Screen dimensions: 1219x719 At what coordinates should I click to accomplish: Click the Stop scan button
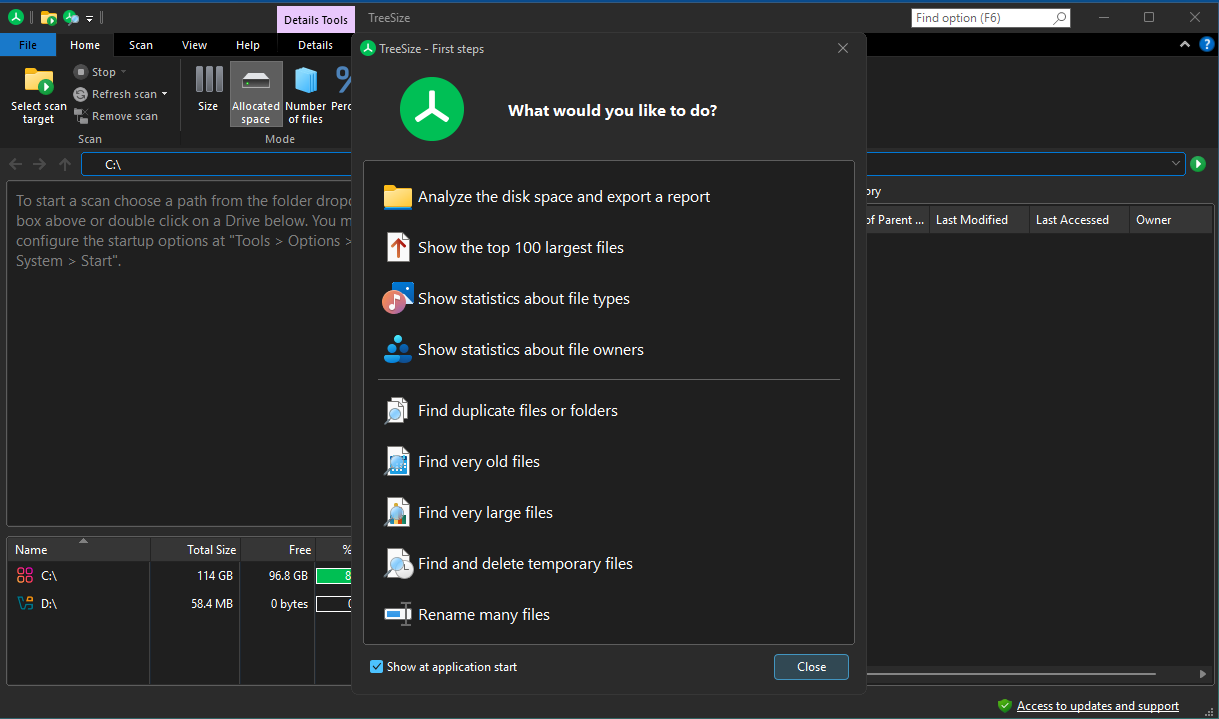coord(95,72)
